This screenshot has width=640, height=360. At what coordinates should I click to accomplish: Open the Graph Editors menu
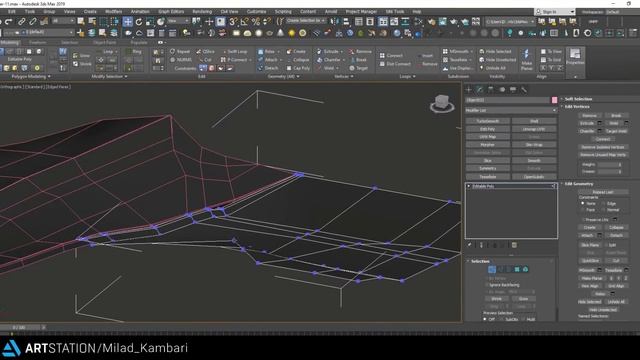[x=171, y=12]
